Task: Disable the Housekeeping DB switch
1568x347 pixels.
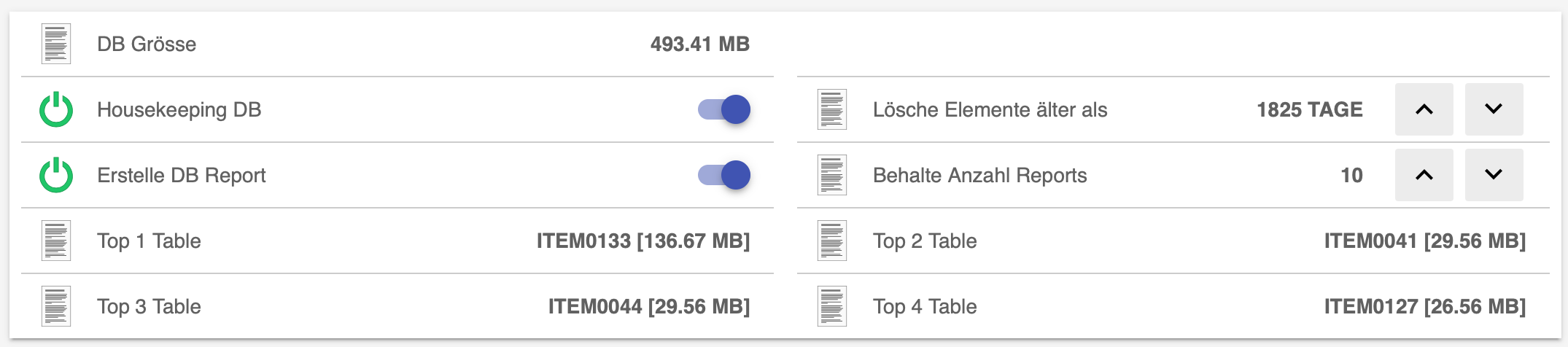Action: coord(724,109)
